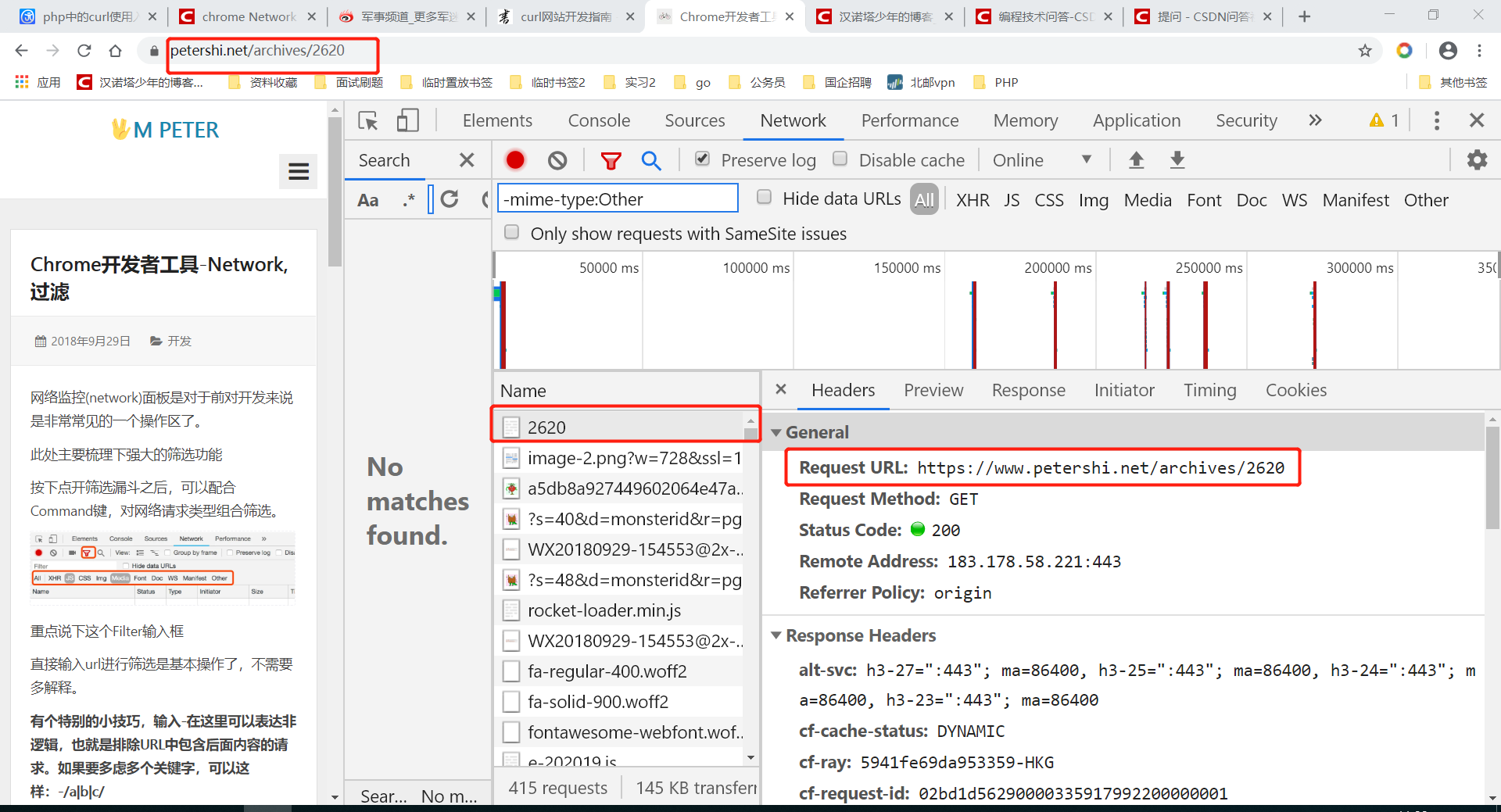Click the browser address bar URL
Screen dimensions: 1501x812
(257, 50)
